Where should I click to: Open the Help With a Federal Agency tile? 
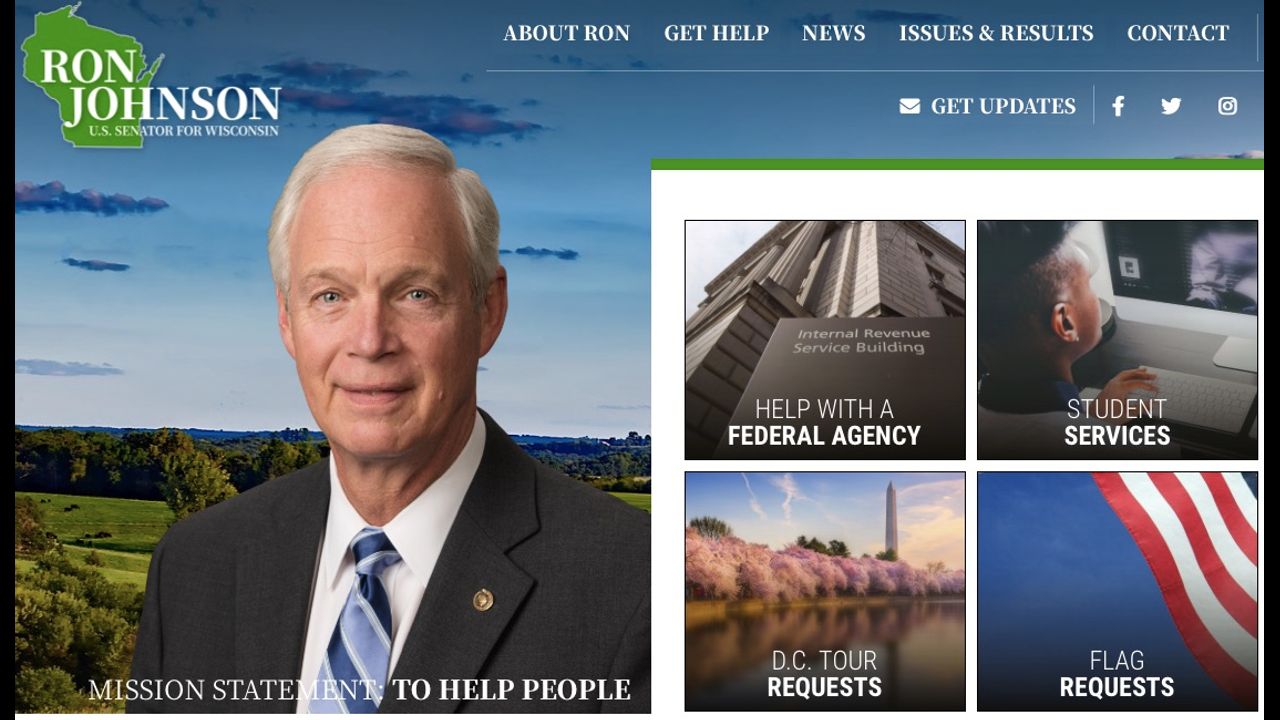pyautogui.click(x=825, y=340)
